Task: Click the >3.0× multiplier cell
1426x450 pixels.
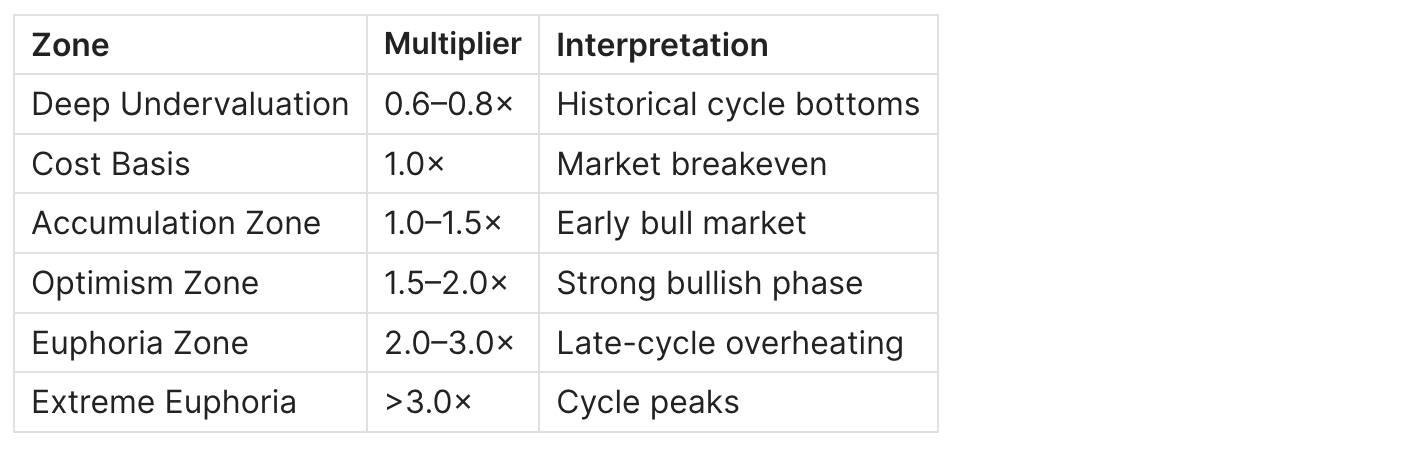Action: pyautogui.click(x=428, y=402)
